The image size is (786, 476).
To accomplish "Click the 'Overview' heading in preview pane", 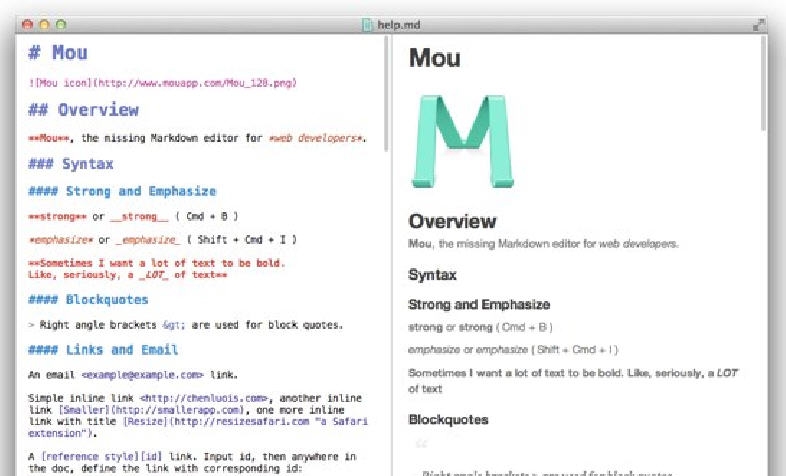I will click(452, 221).
